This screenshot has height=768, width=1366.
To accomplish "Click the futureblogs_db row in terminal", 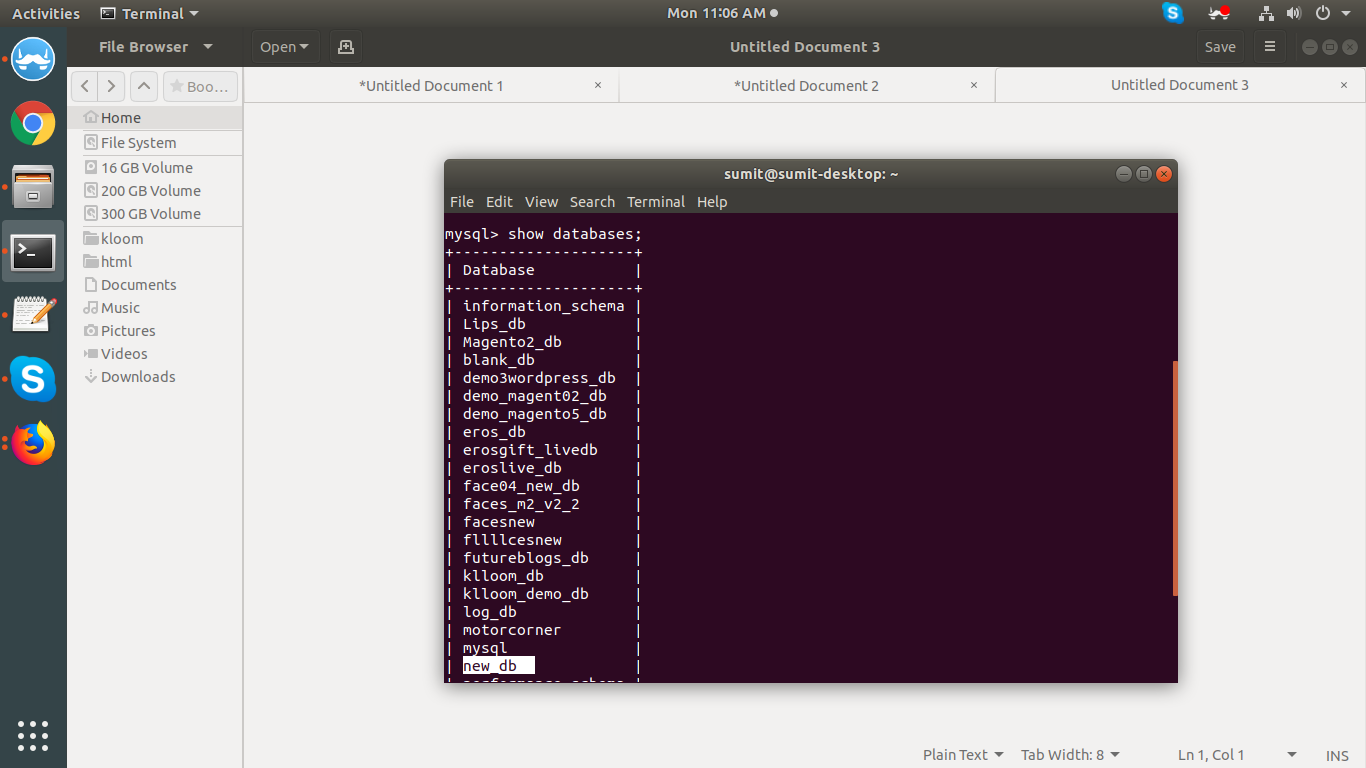I will [x=525, y=558].
